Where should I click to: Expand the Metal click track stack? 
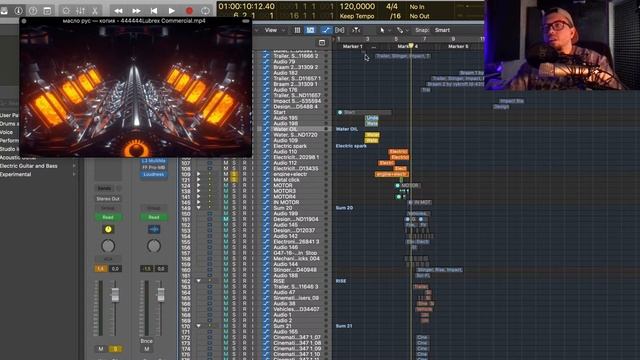[x=198, y=180]
